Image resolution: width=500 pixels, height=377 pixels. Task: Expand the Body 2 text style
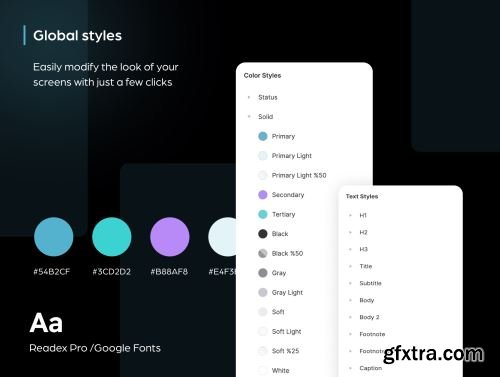[x=350, y=317]
